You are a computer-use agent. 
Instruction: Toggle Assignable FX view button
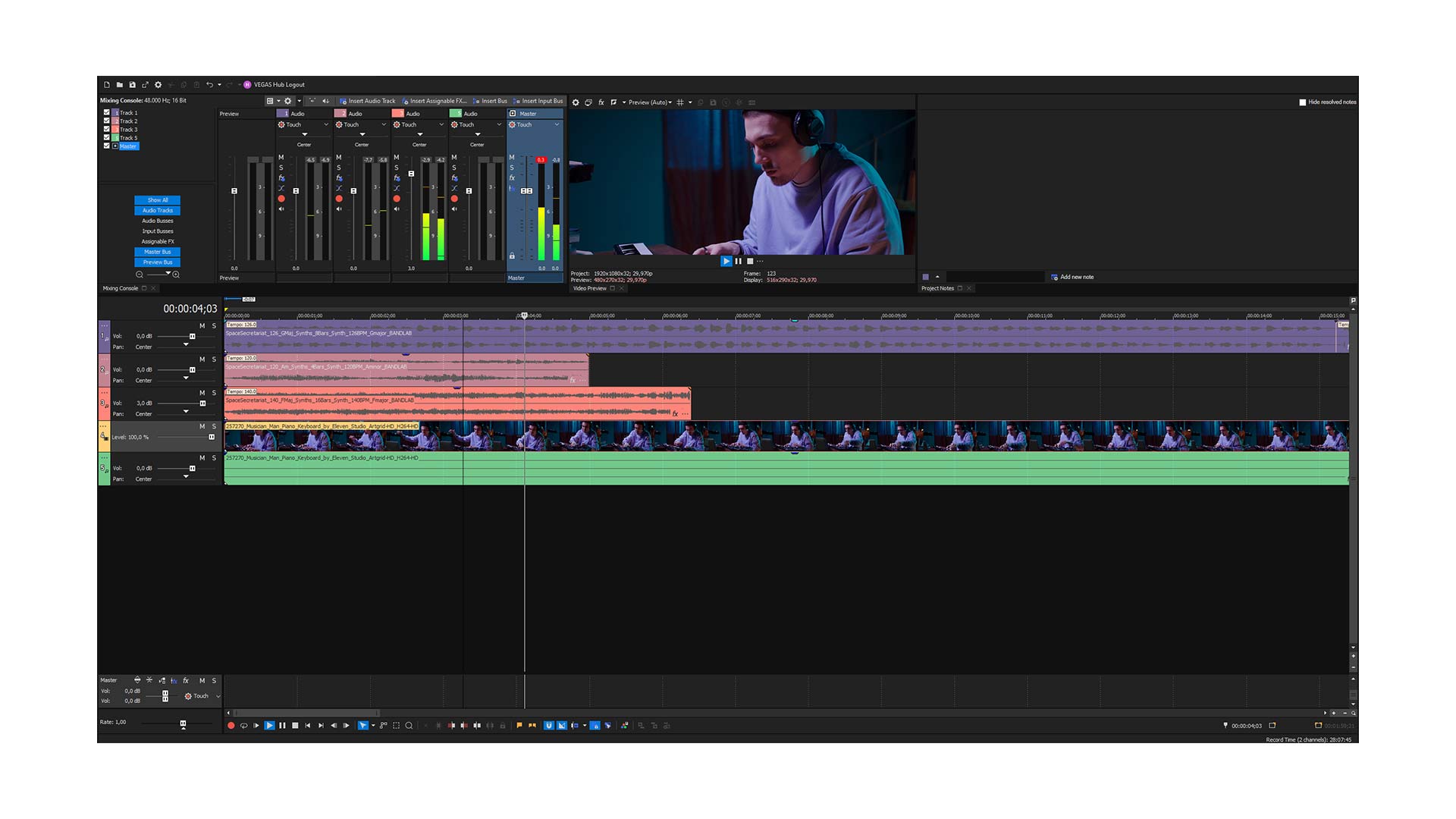158,241
